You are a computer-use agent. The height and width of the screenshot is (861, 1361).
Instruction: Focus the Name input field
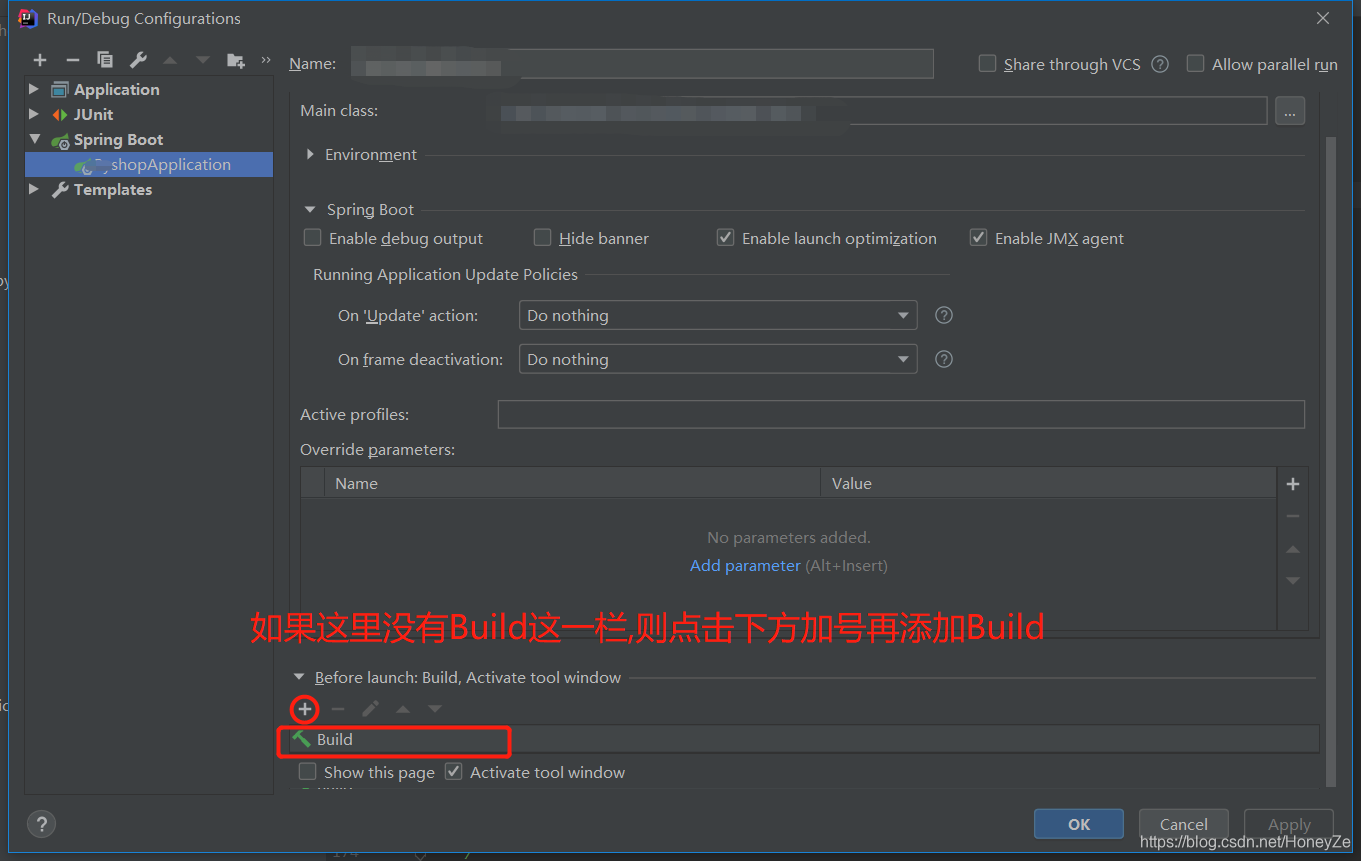pyautogui.click(x=641, y=64)
